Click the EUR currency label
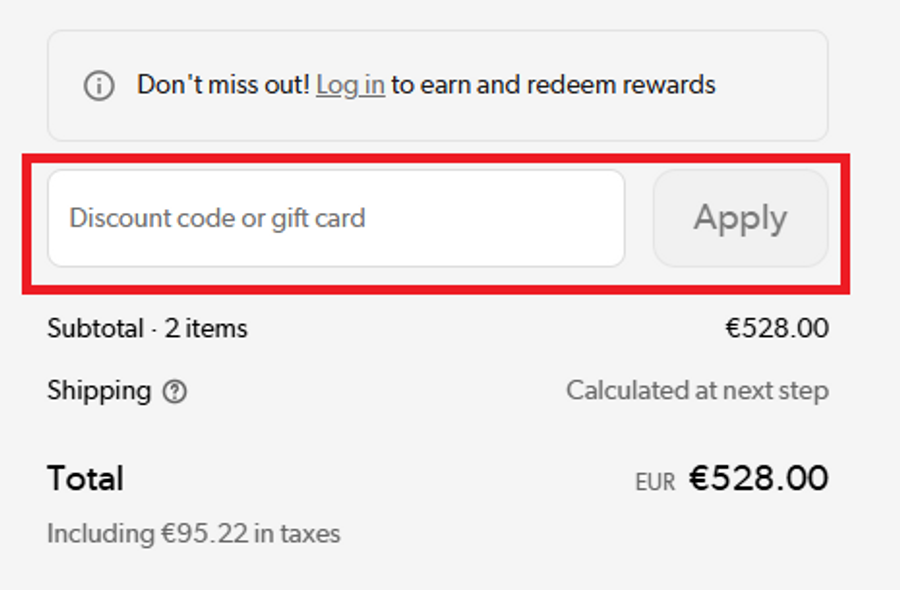Image resolution: width=900 pixels, height=590 pixels. click(655, 482)
